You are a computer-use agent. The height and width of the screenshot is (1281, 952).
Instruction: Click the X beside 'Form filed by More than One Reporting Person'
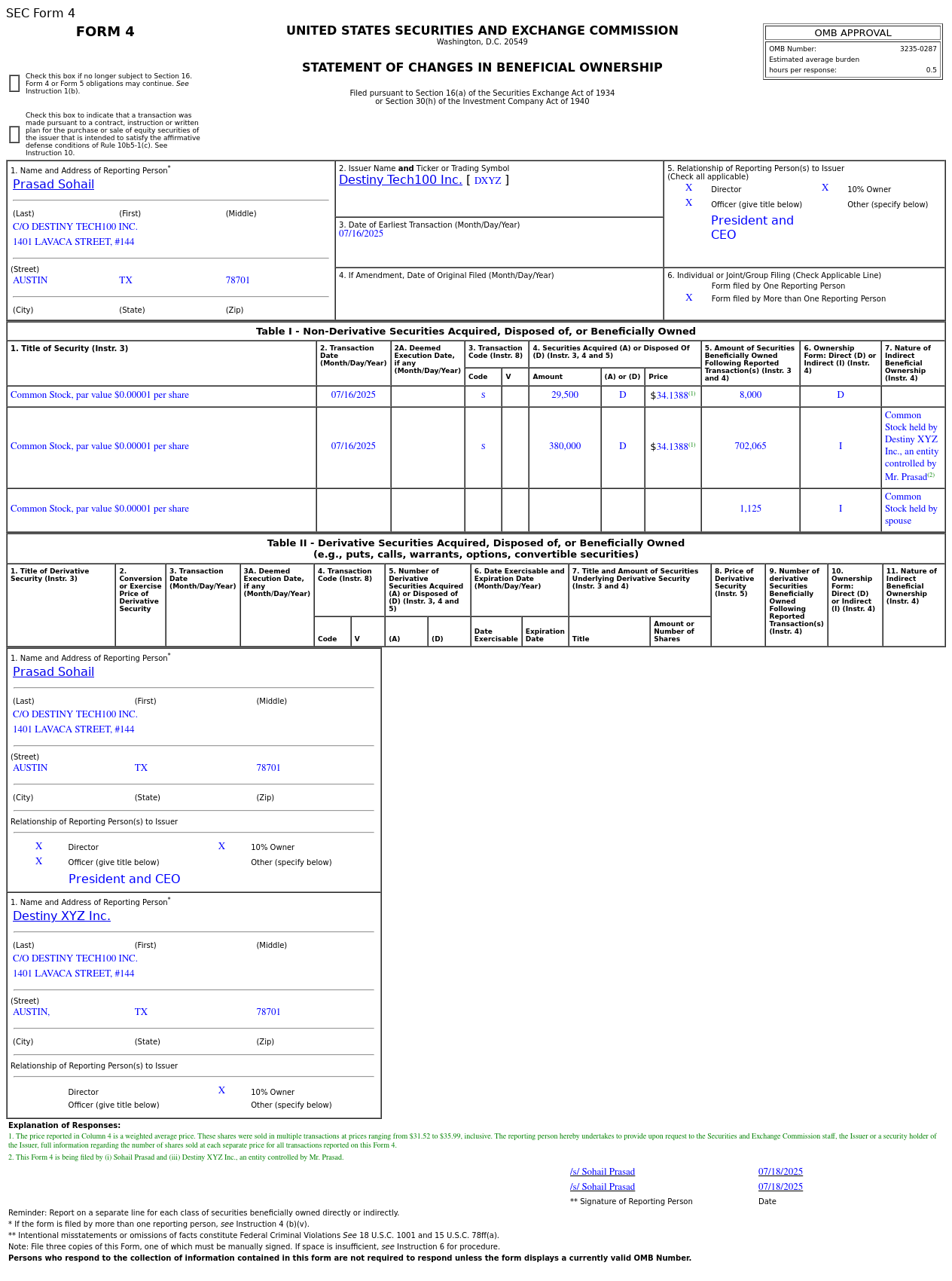coord(688,298)
